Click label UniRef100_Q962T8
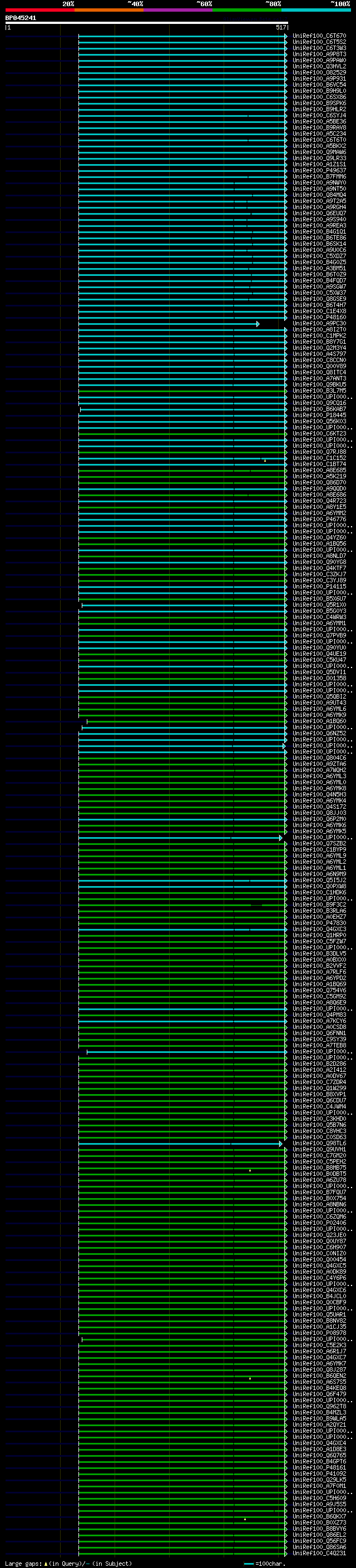356x1568 pixels. click(x=319, y=1406)
